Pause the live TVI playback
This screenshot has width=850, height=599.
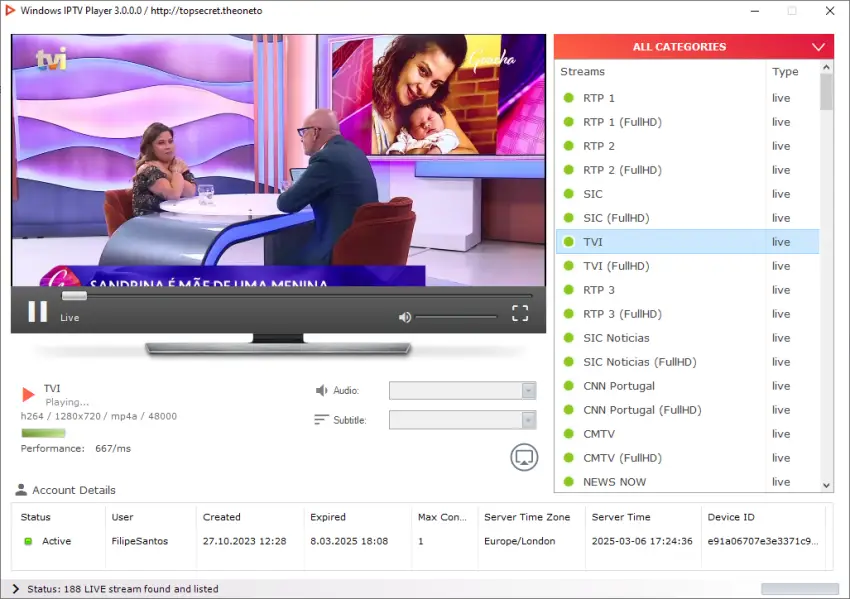[38, 312]
